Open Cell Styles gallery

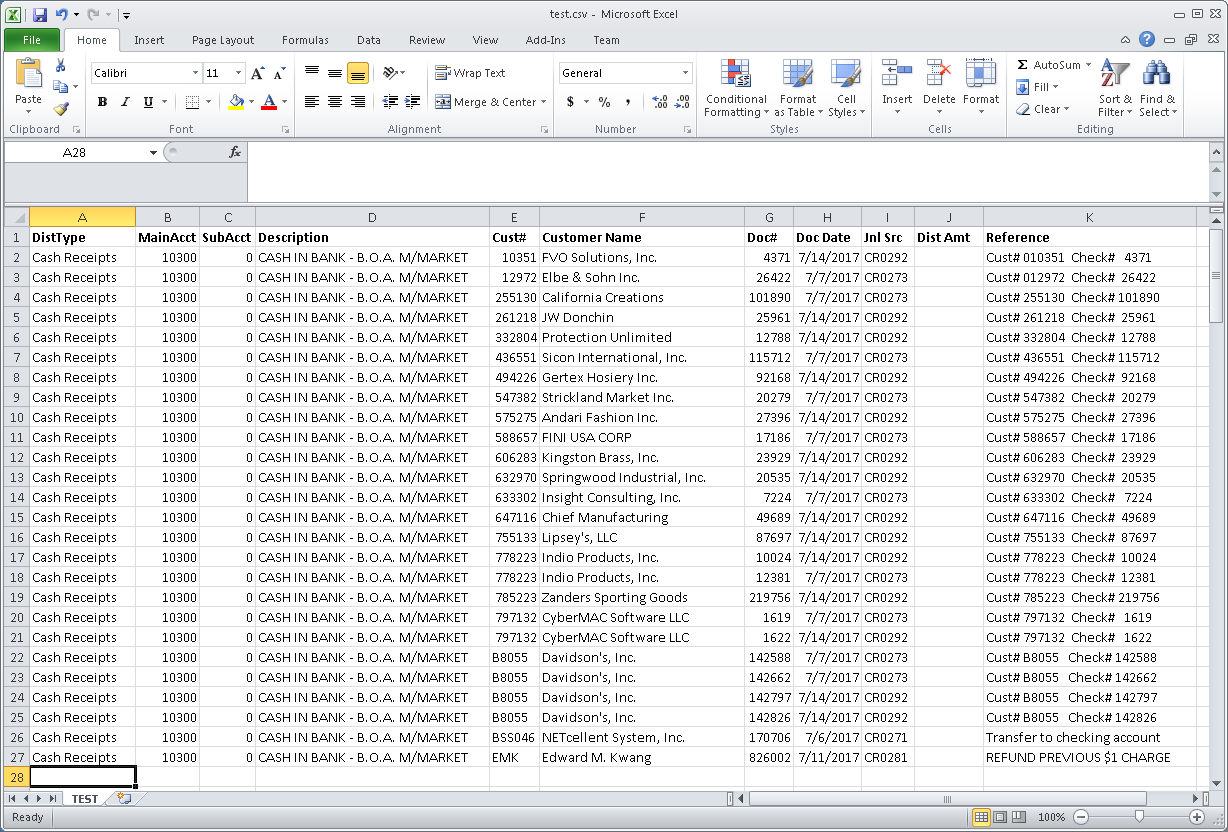[x=846, y=89]
